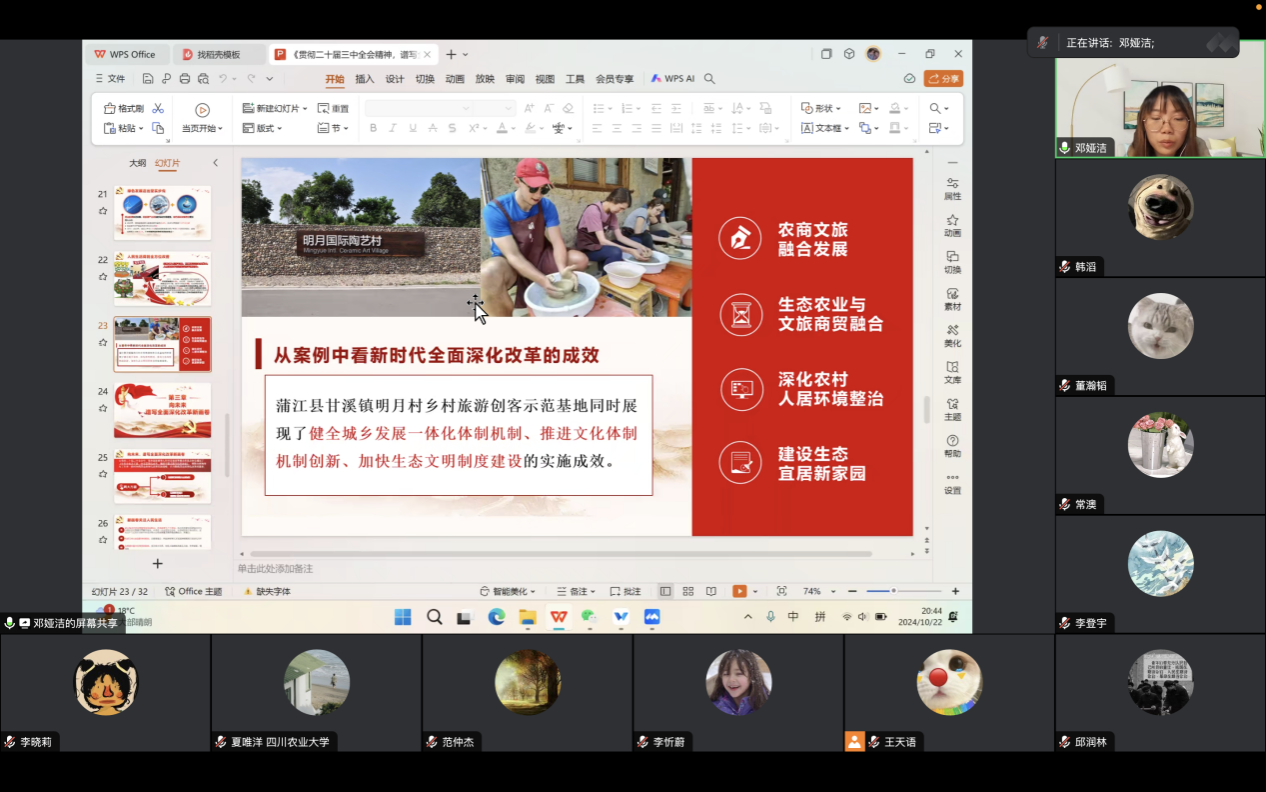Click the 美化 beautify sidebar icon
The width and height of the screenshot is (1266, 792).
point(952,335)
